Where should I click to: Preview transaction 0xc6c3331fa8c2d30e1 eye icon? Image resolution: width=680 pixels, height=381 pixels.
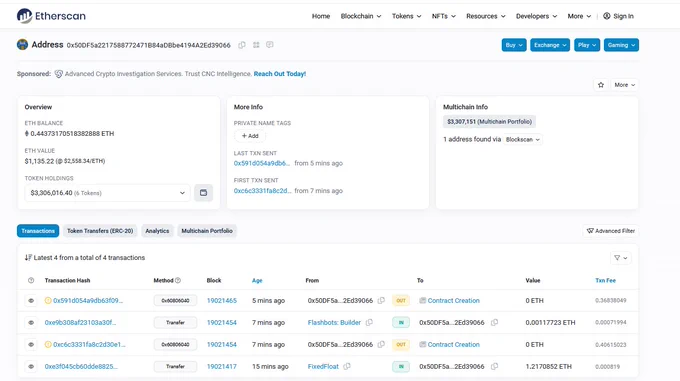click(31, 345)
